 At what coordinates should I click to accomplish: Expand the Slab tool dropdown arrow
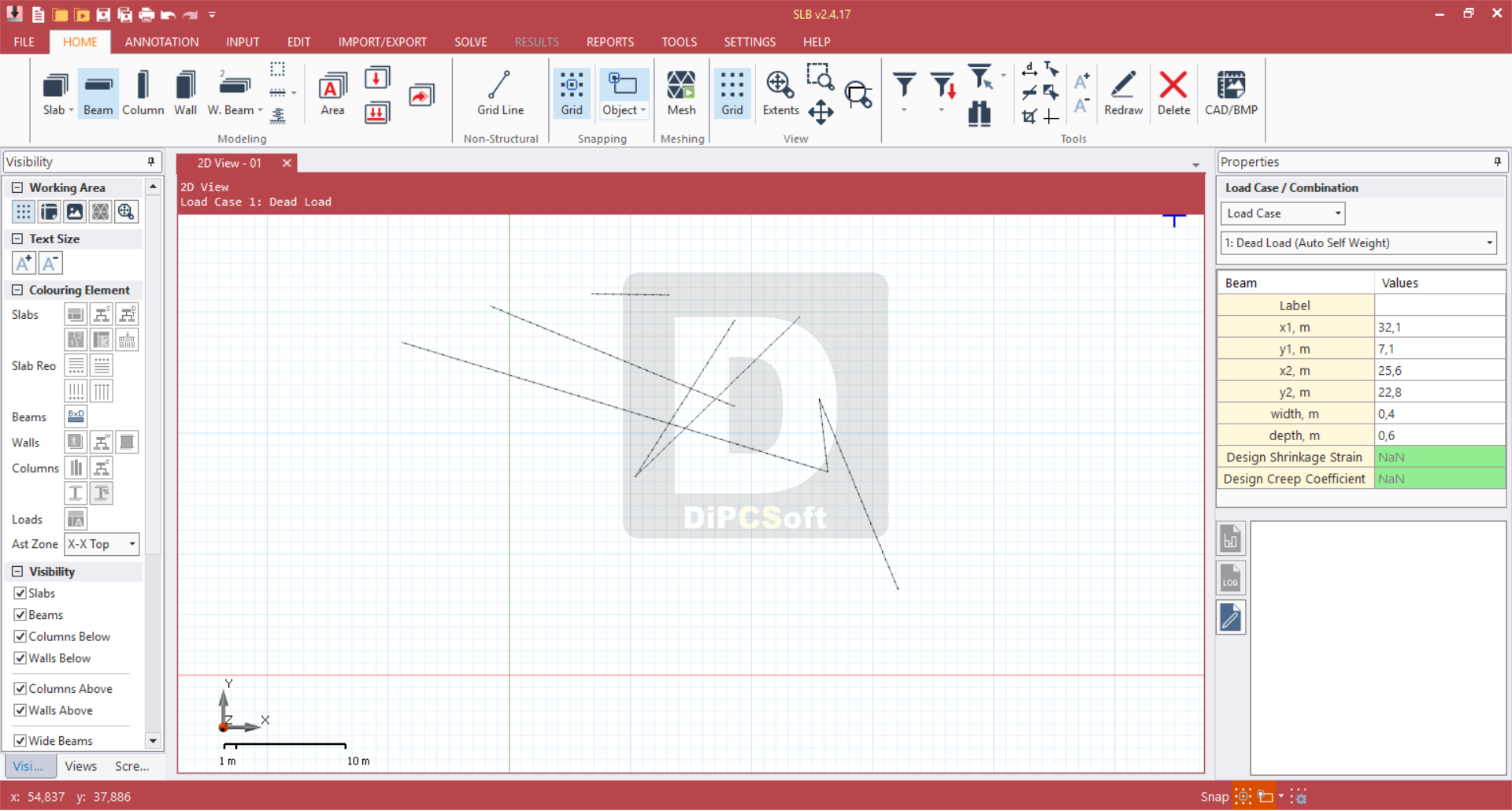click(x=71, y=111)
